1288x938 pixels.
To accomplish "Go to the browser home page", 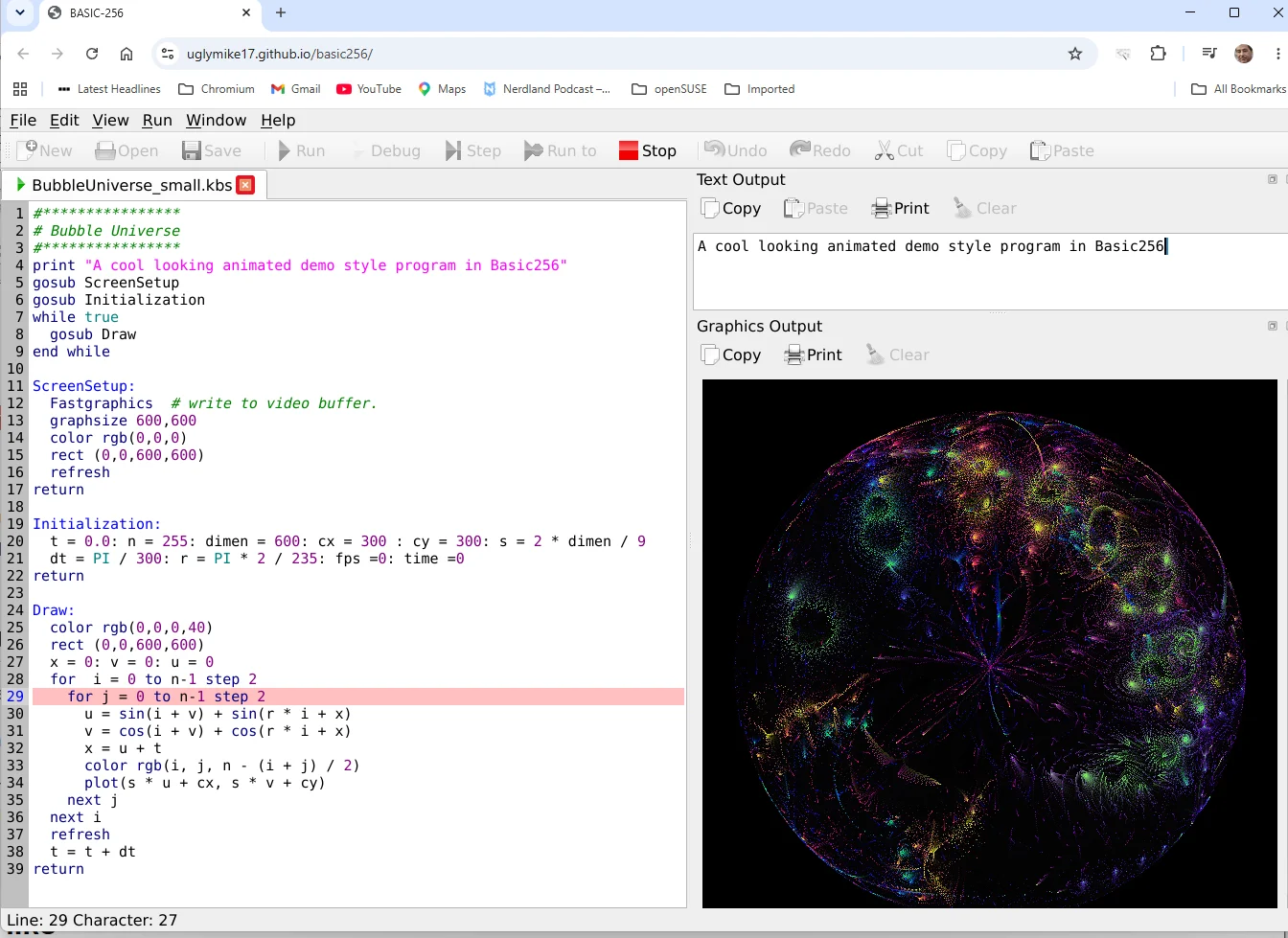I will 126,54.
